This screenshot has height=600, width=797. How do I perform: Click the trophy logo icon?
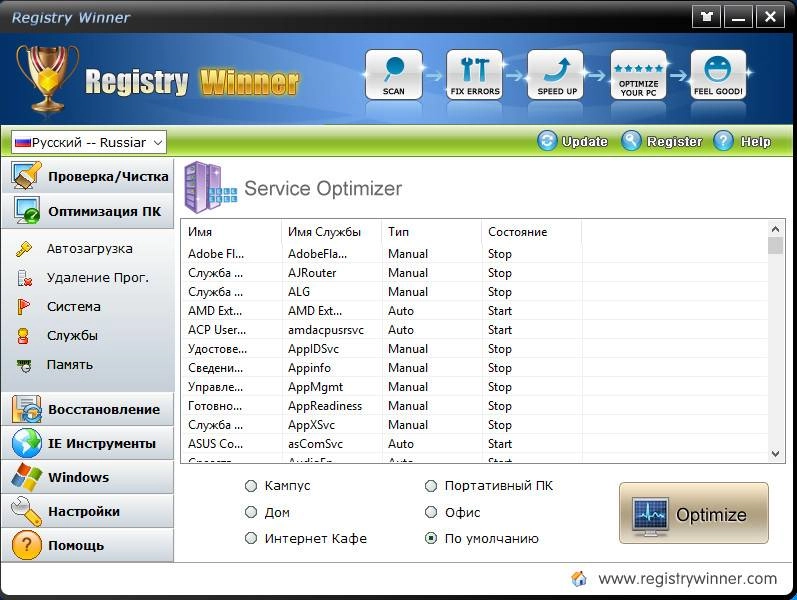[47, 78]
